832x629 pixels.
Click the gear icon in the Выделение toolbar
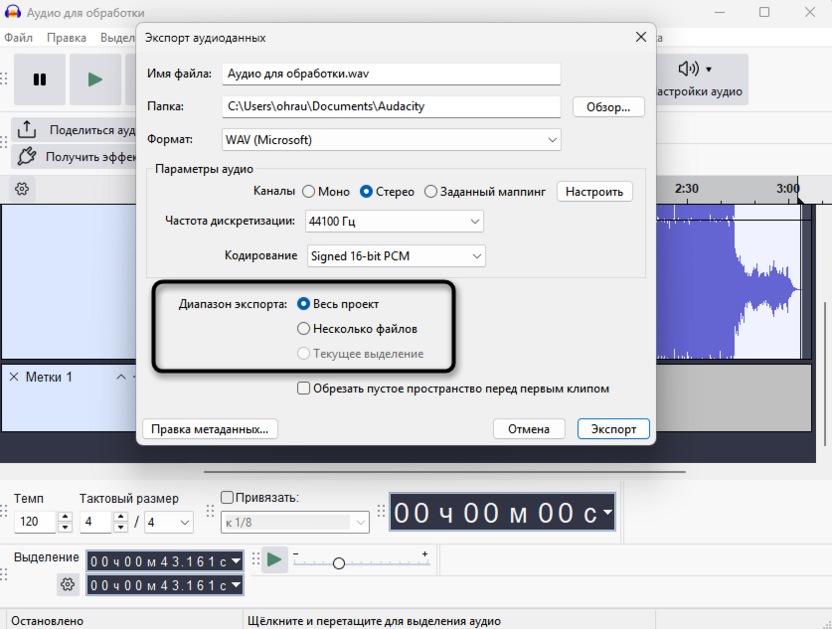[67, 584]
